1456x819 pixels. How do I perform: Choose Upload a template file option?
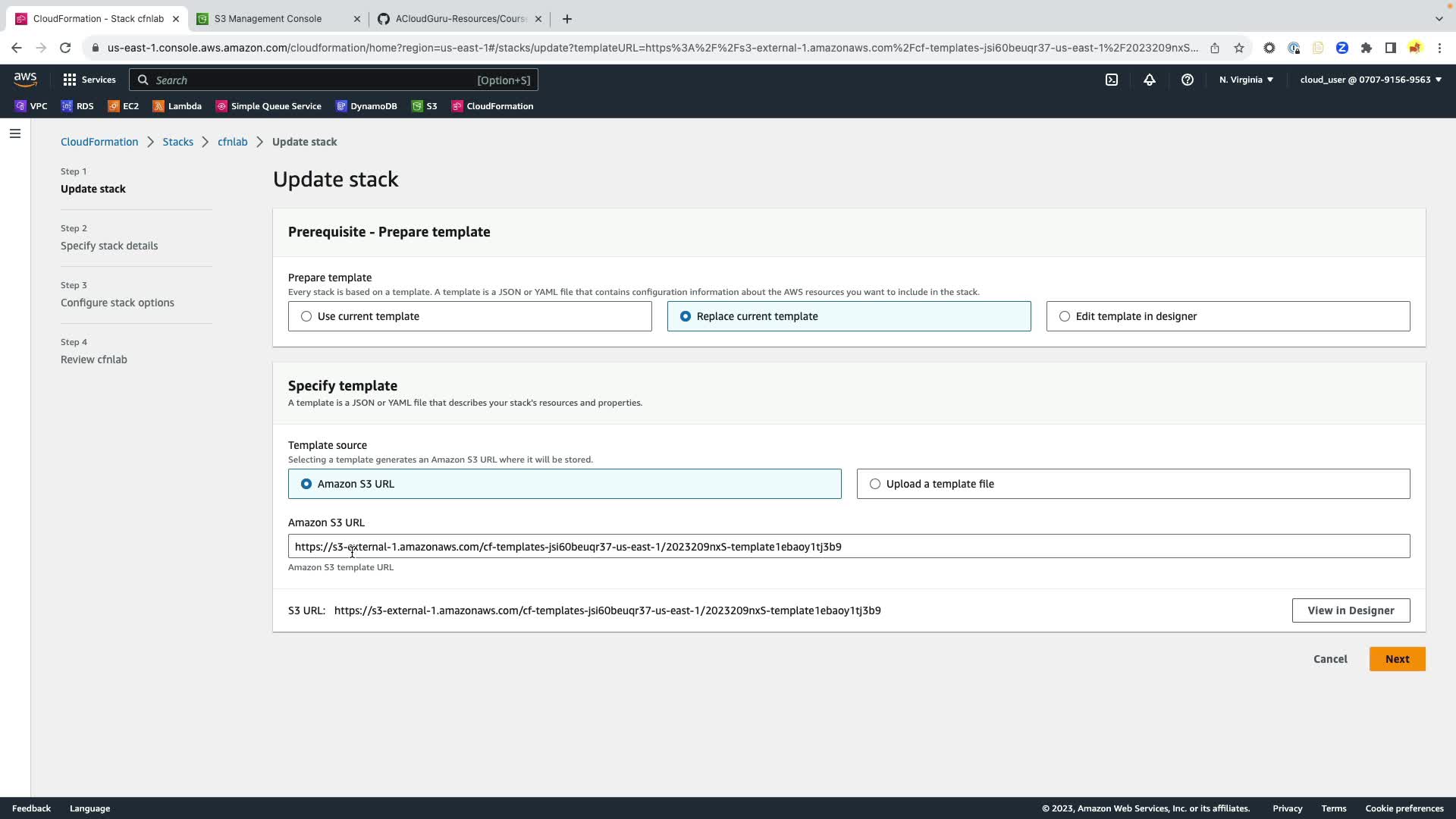875,484
